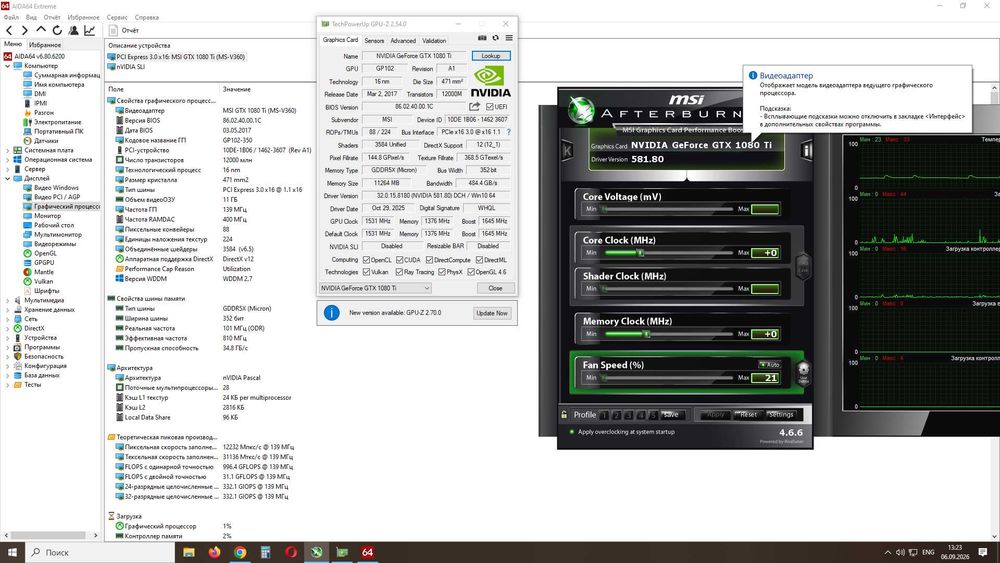The width and height of the screenshot is (1000, 563).
Task: Toggle DirectML checkbox in GPU-Z
Action: click(x=479, y=260)
